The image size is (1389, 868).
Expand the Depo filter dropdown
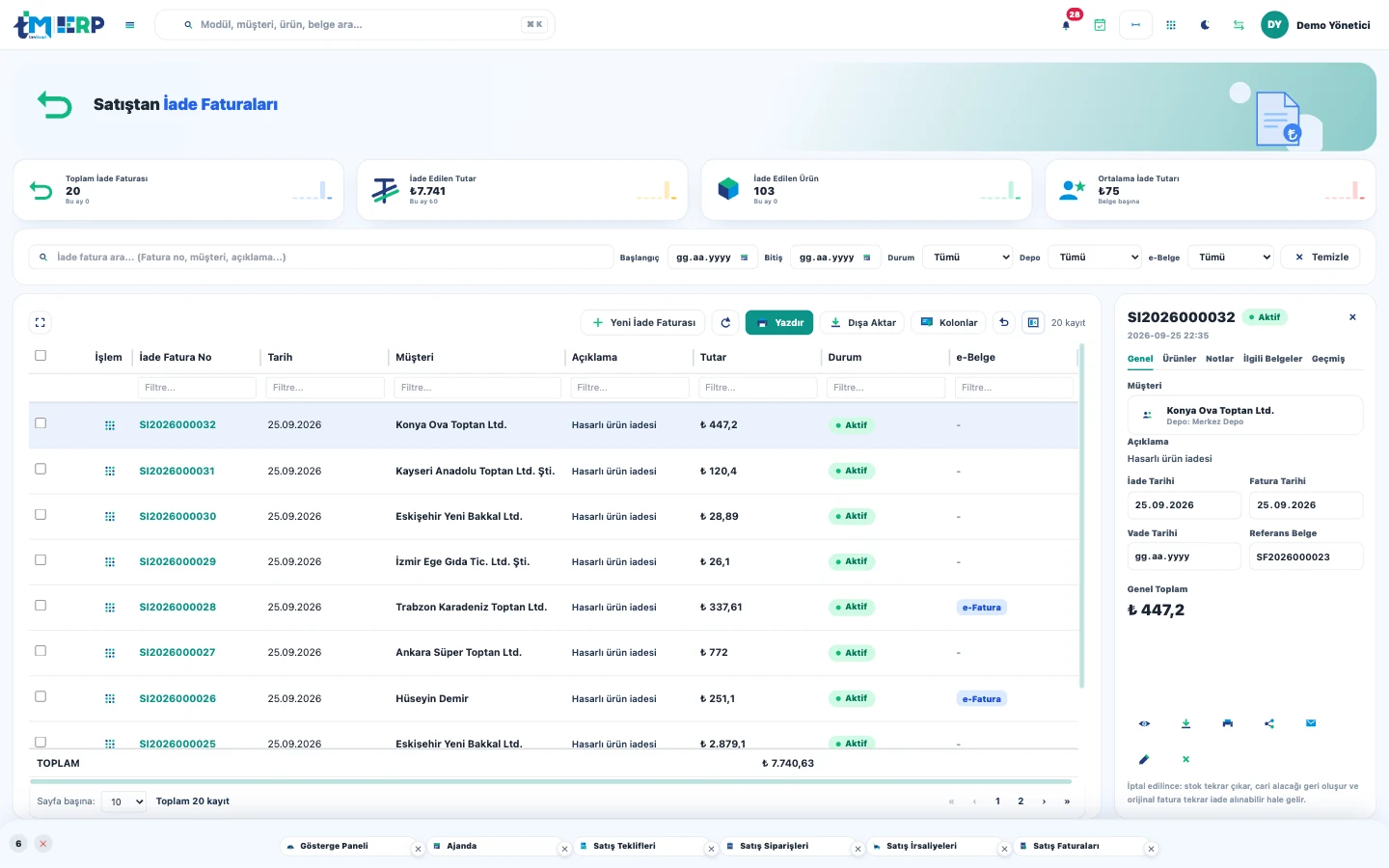pyautogui.click(x=1095, y=258)
